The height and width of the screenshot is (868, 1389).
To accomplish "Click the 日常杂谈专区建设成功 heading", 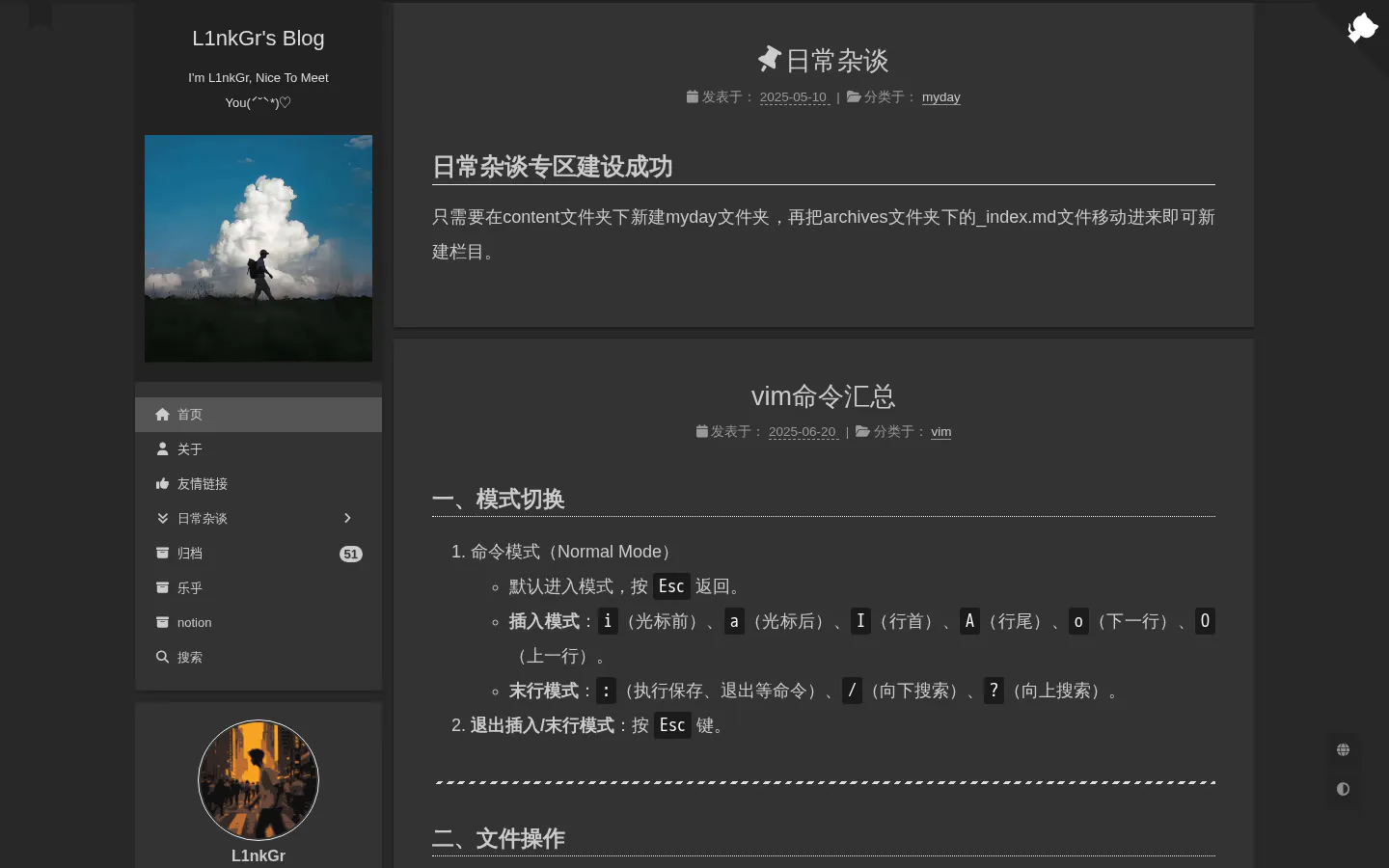I will [x=553, y=167].
